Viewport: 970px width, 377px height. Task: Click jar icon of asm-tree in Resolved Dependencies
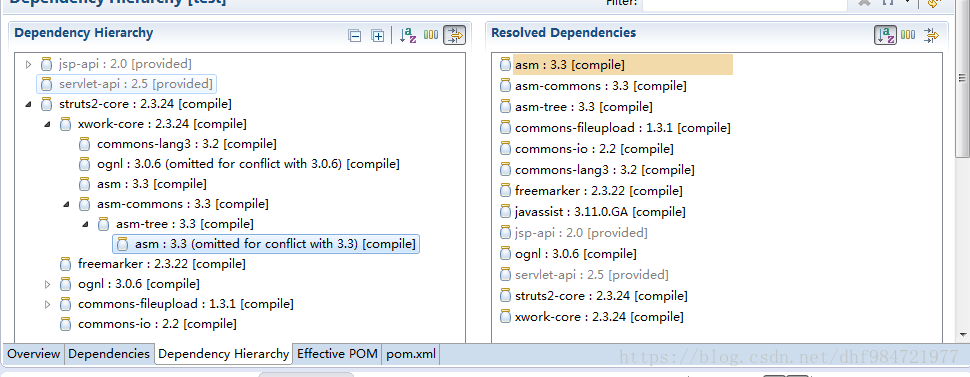[x=505, y=106]
